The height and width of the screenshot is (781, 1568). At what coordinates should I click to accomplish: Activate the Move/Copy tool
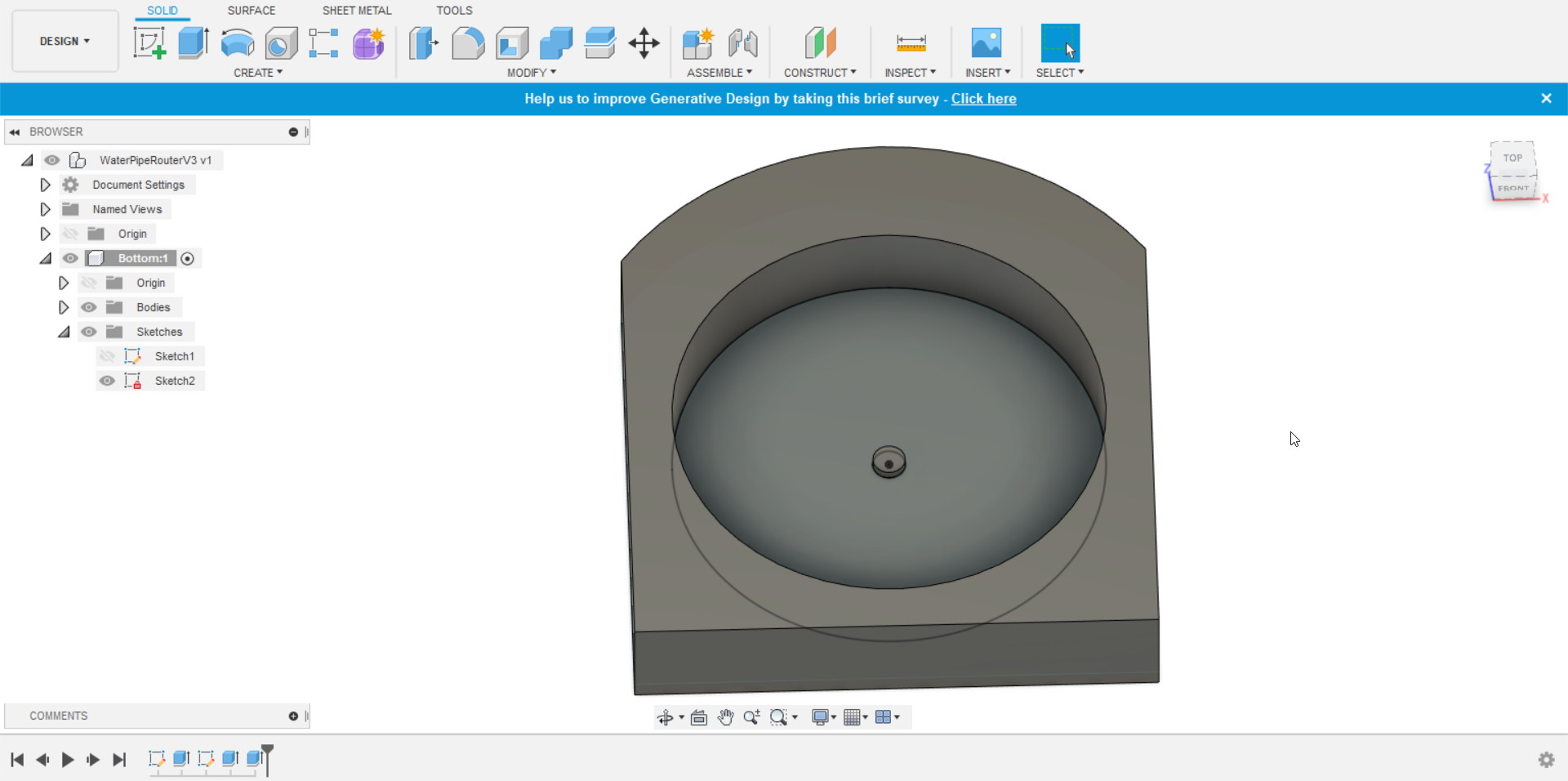[x=644, y=42]
